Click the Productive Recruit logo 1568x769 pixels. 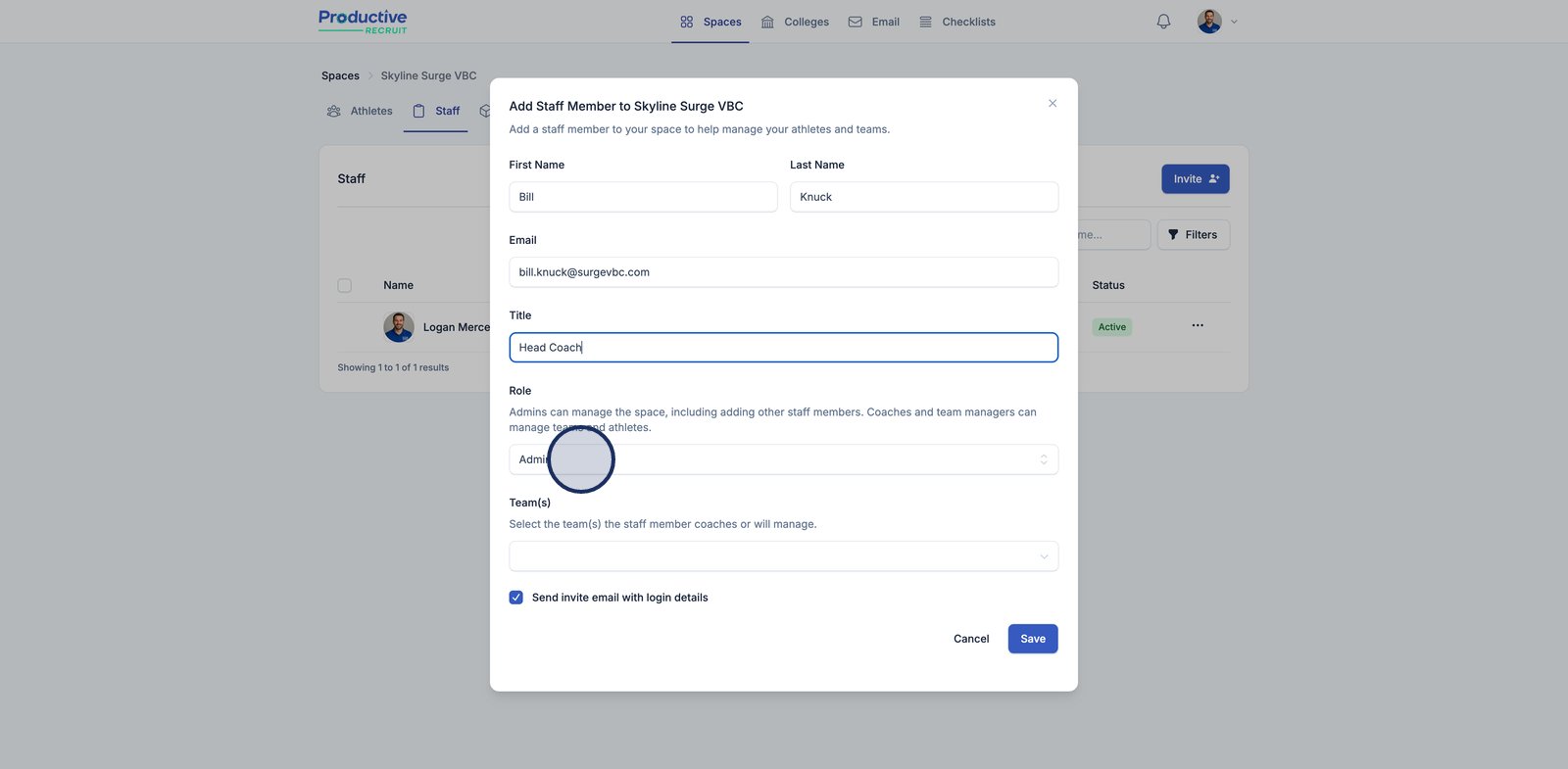(x=363, y=22)
